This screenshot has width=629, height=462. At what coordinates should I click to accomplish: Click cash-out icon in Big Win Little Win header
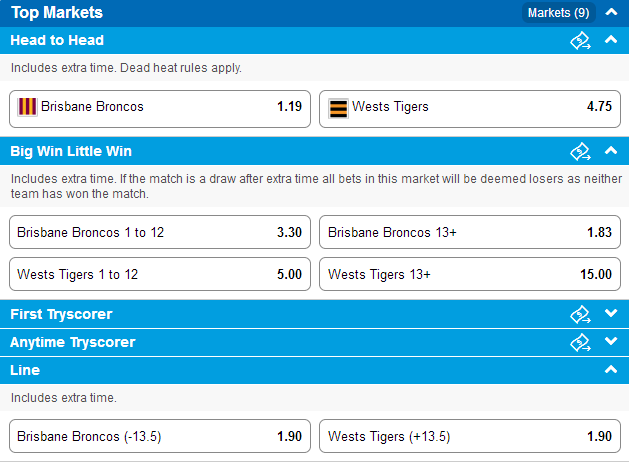(580, 151)
